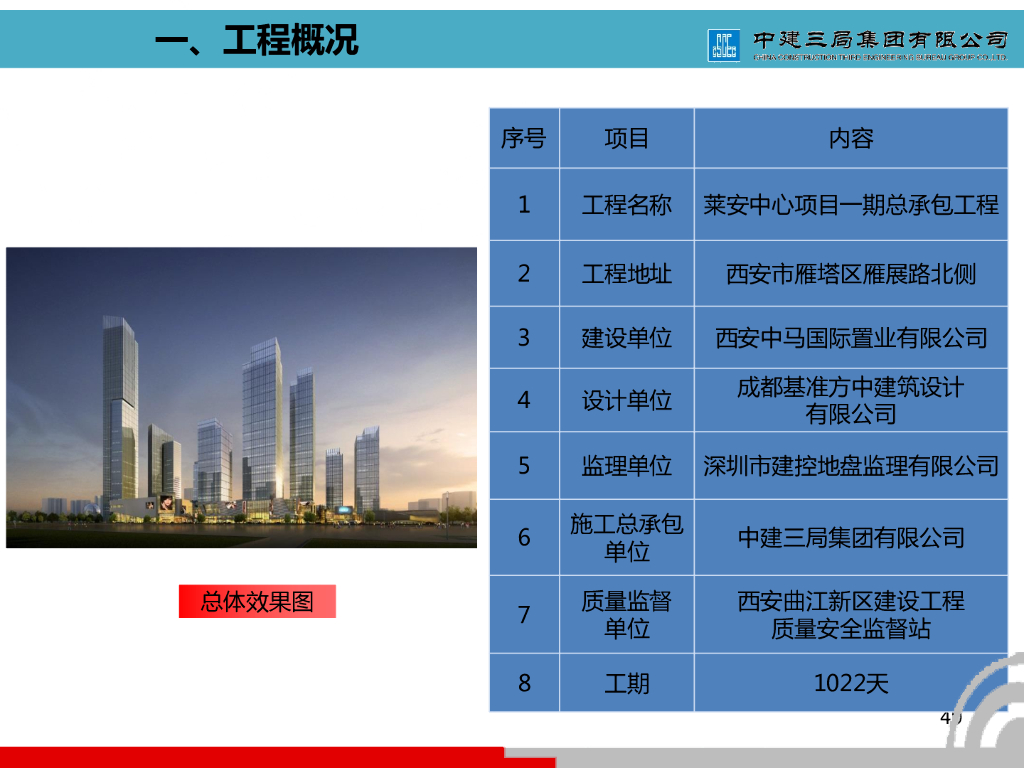The image size is (1024, 768).
Task: Select the 设计单位 cell
Action: point(627,400)
